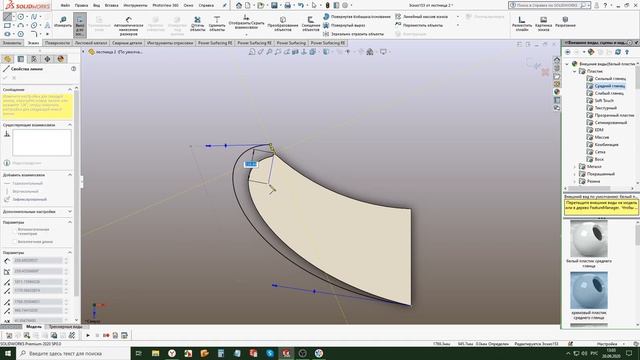Click the Undo icon in title toolbar
This screenshot has width=640, height=360.
pos(301,5)
